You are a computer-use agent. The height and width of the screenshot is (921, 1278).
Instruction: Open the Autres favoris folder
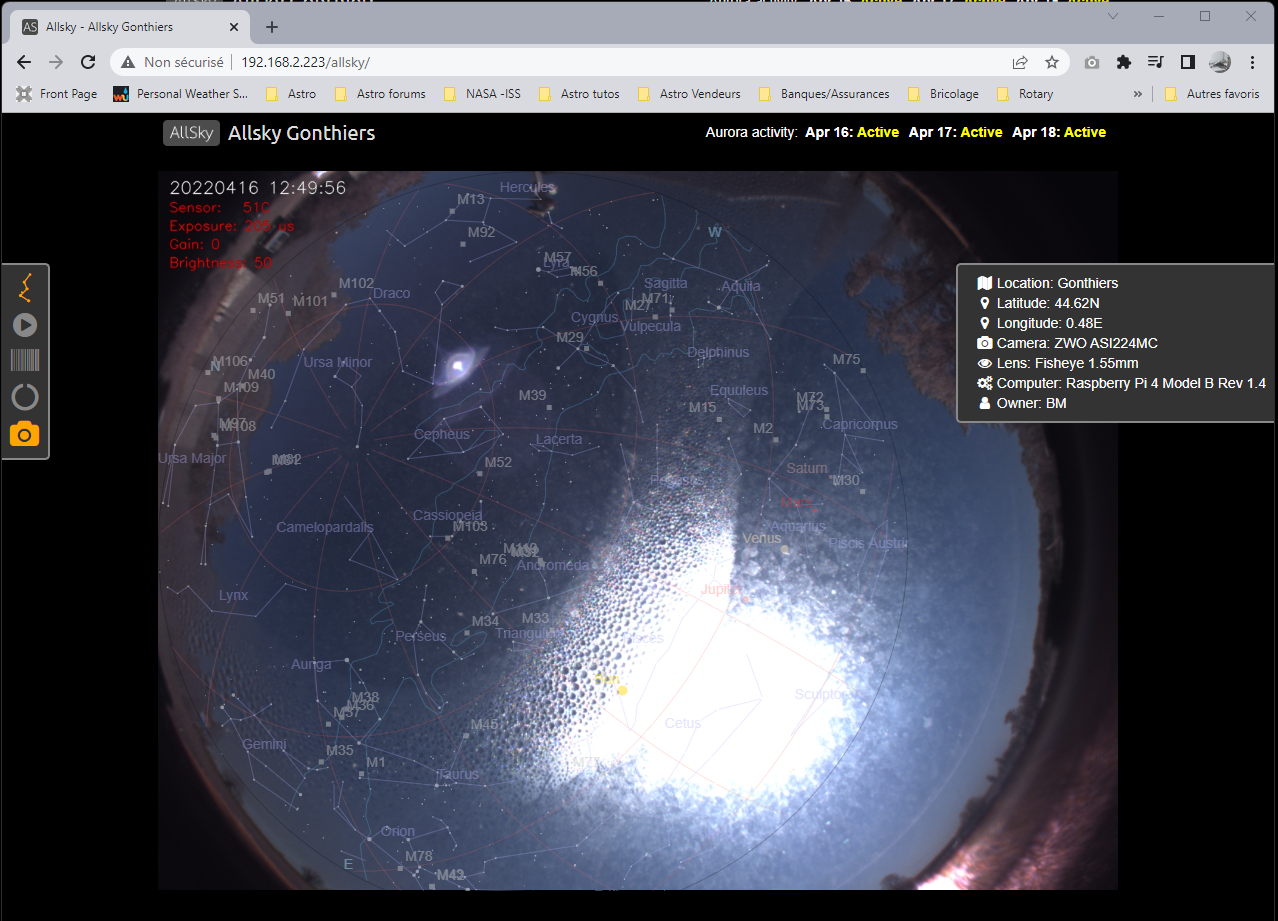(1212, 94)
